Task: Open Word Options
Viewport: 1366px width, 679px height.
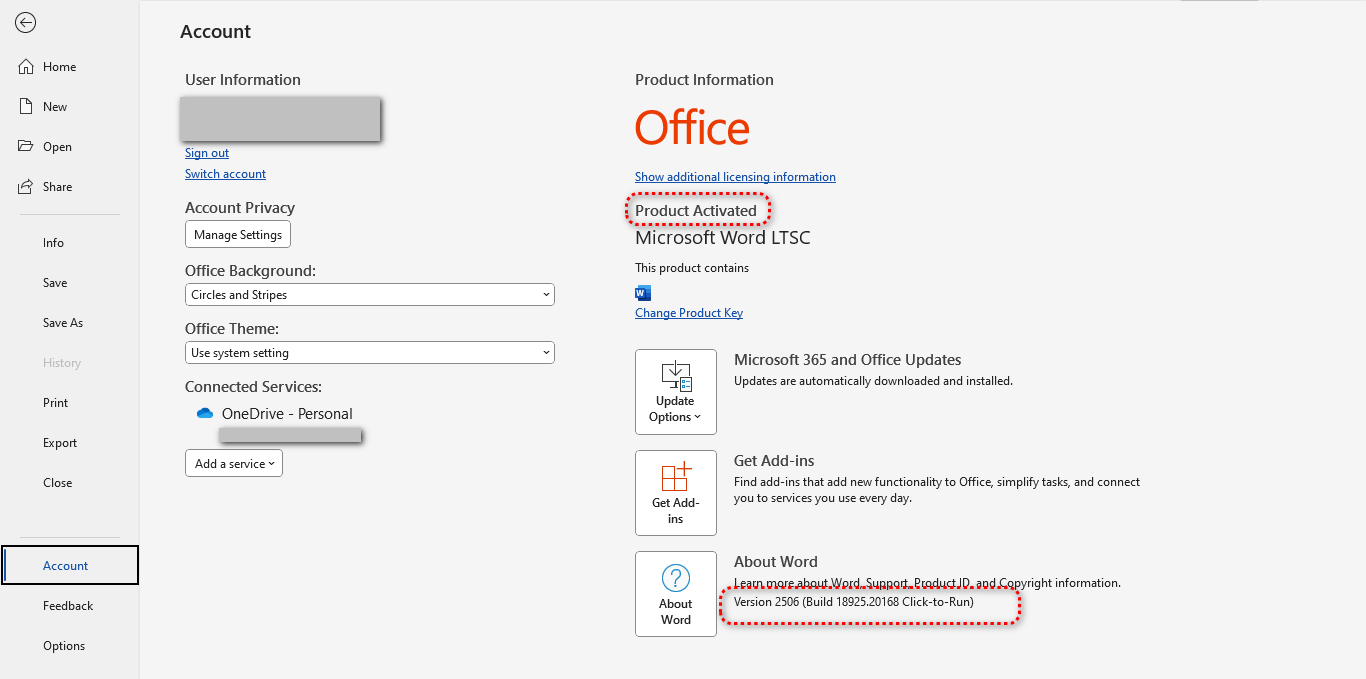Action: tap(64, 646)
